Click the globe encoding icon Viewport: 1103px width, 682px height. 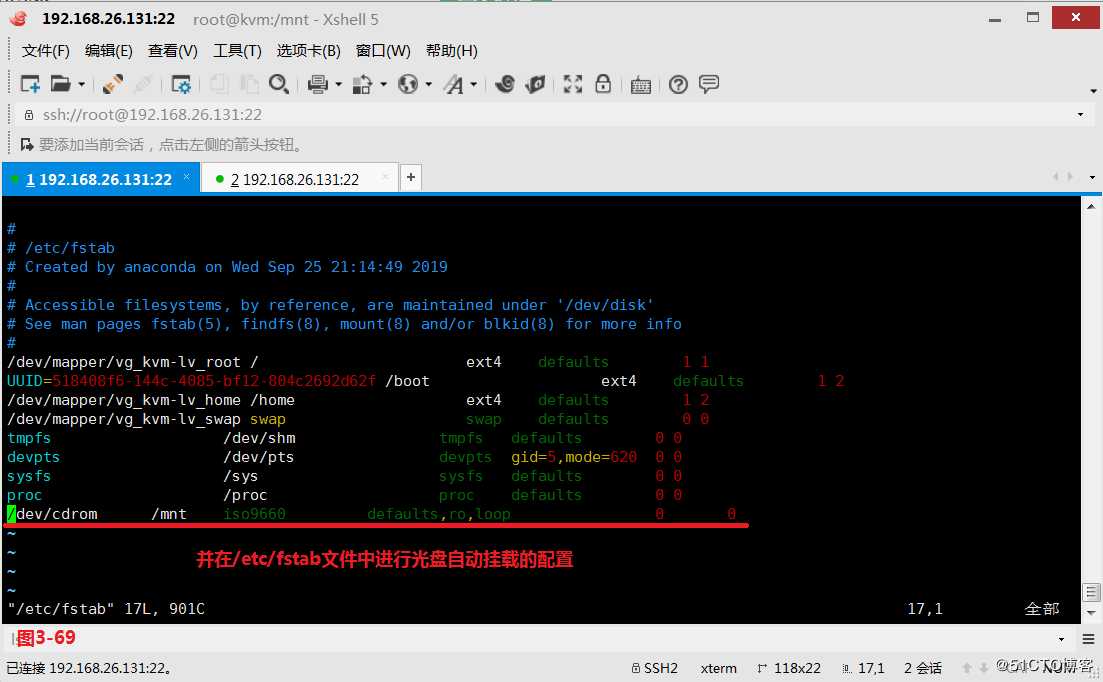[x=408, y=84]
